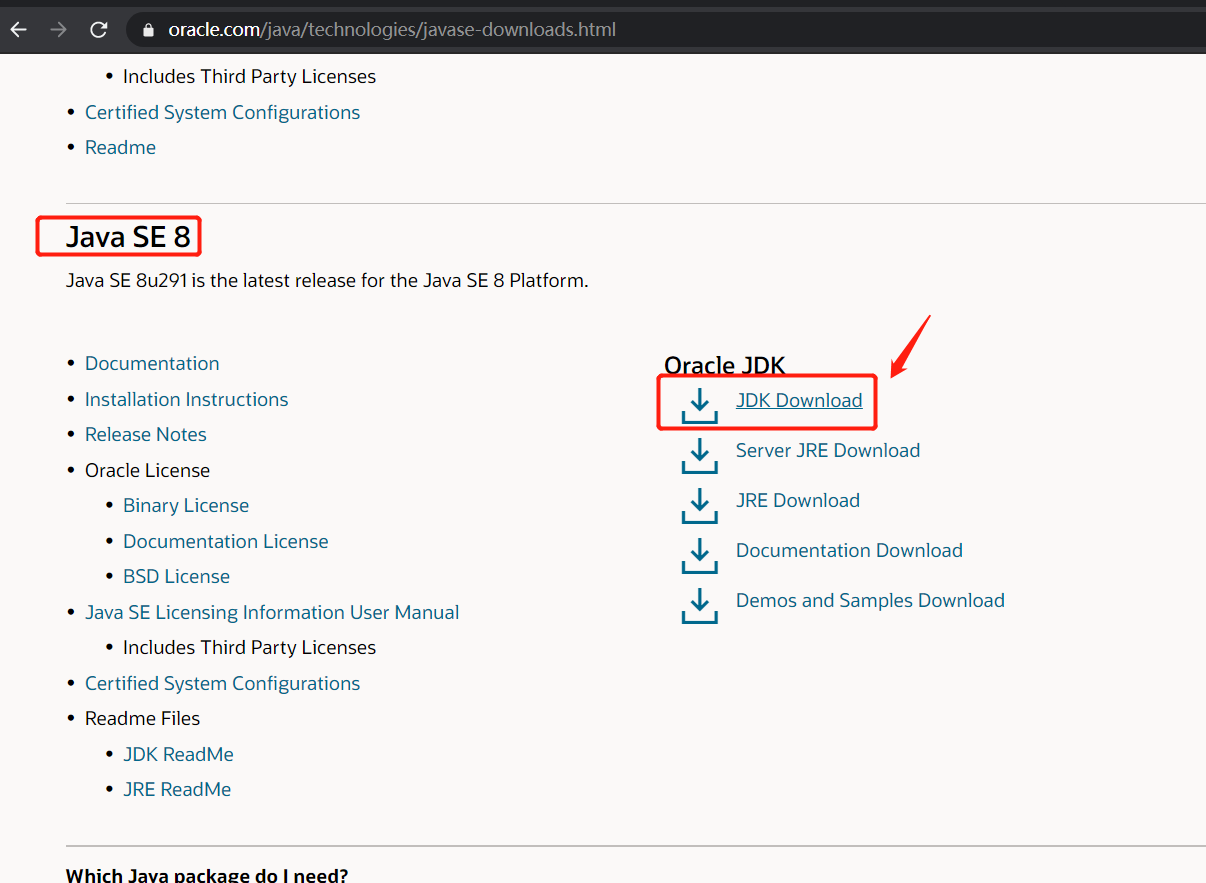Click the 'Oracle License' list item
The width and height of the screenshot is (1206, 883).
point(147,470)
